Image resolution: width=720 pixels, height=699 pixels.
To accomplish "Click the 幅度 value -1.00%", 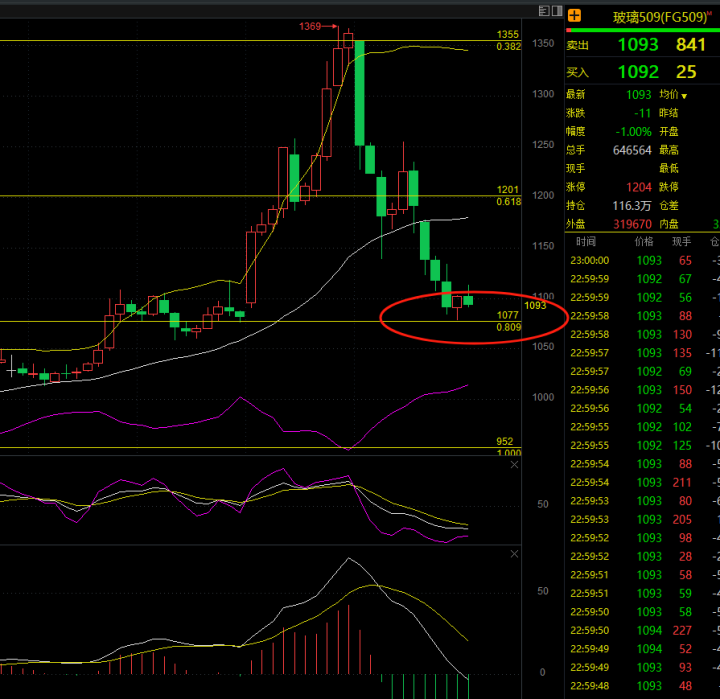I will [x=633, y=132].
